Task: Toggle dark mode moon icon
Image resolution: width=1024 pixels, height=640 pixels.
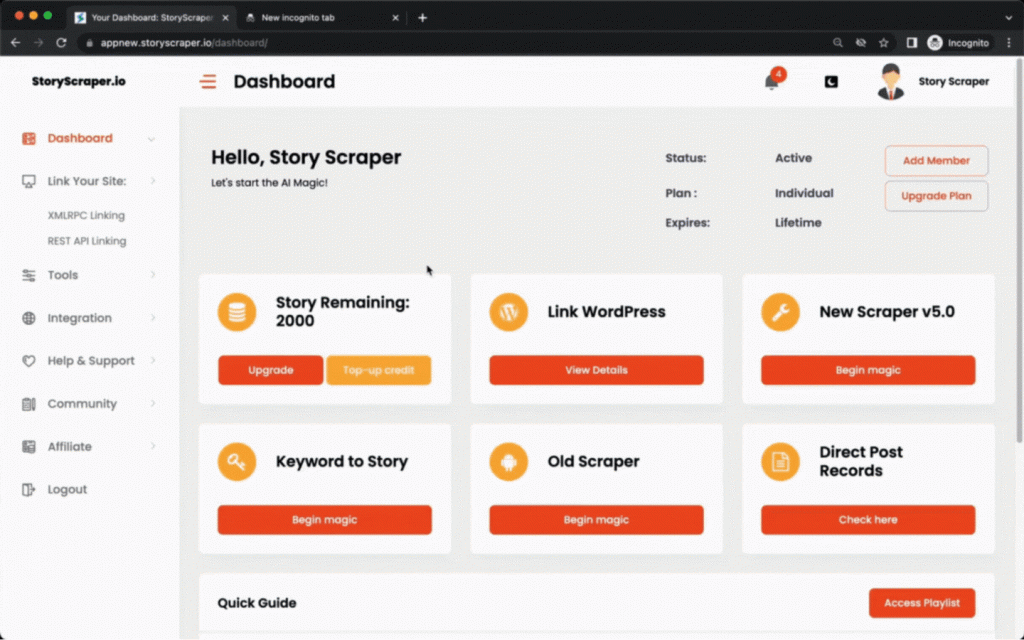Action: click(x=831, y=82)
